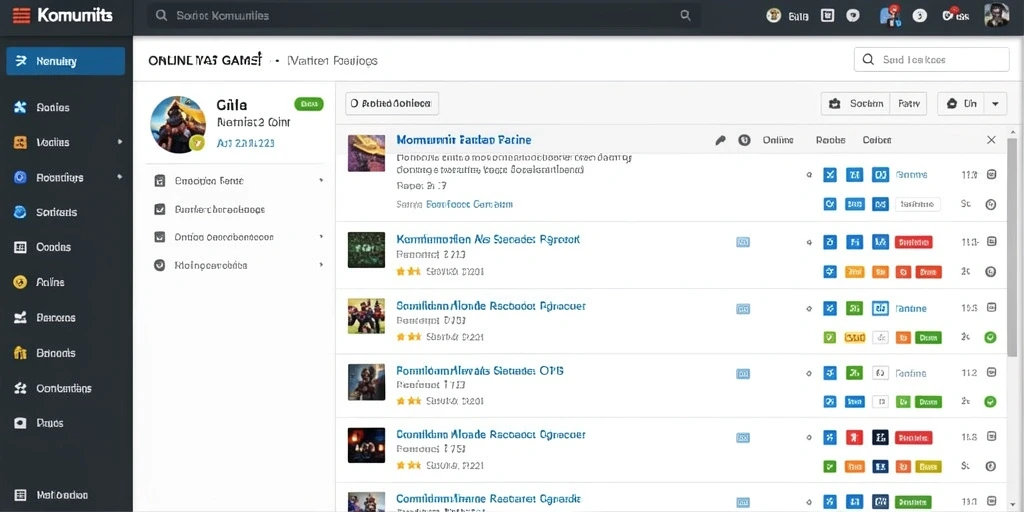Viewport: 1024px width, 512px height.
Task: Click the Socham button with briefcase icon
Action: [x=856, y=103]
